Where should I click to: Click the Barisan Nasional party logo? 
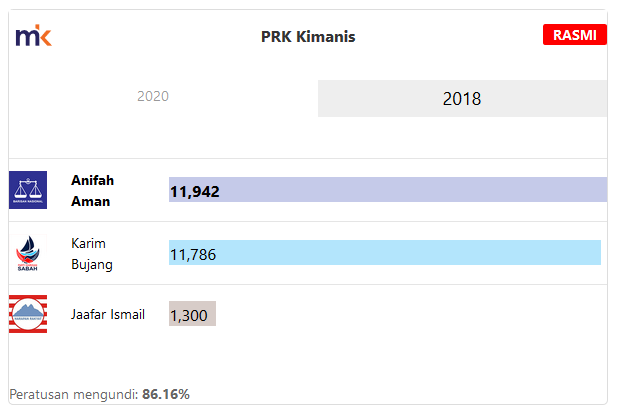[x=28, y=190]
